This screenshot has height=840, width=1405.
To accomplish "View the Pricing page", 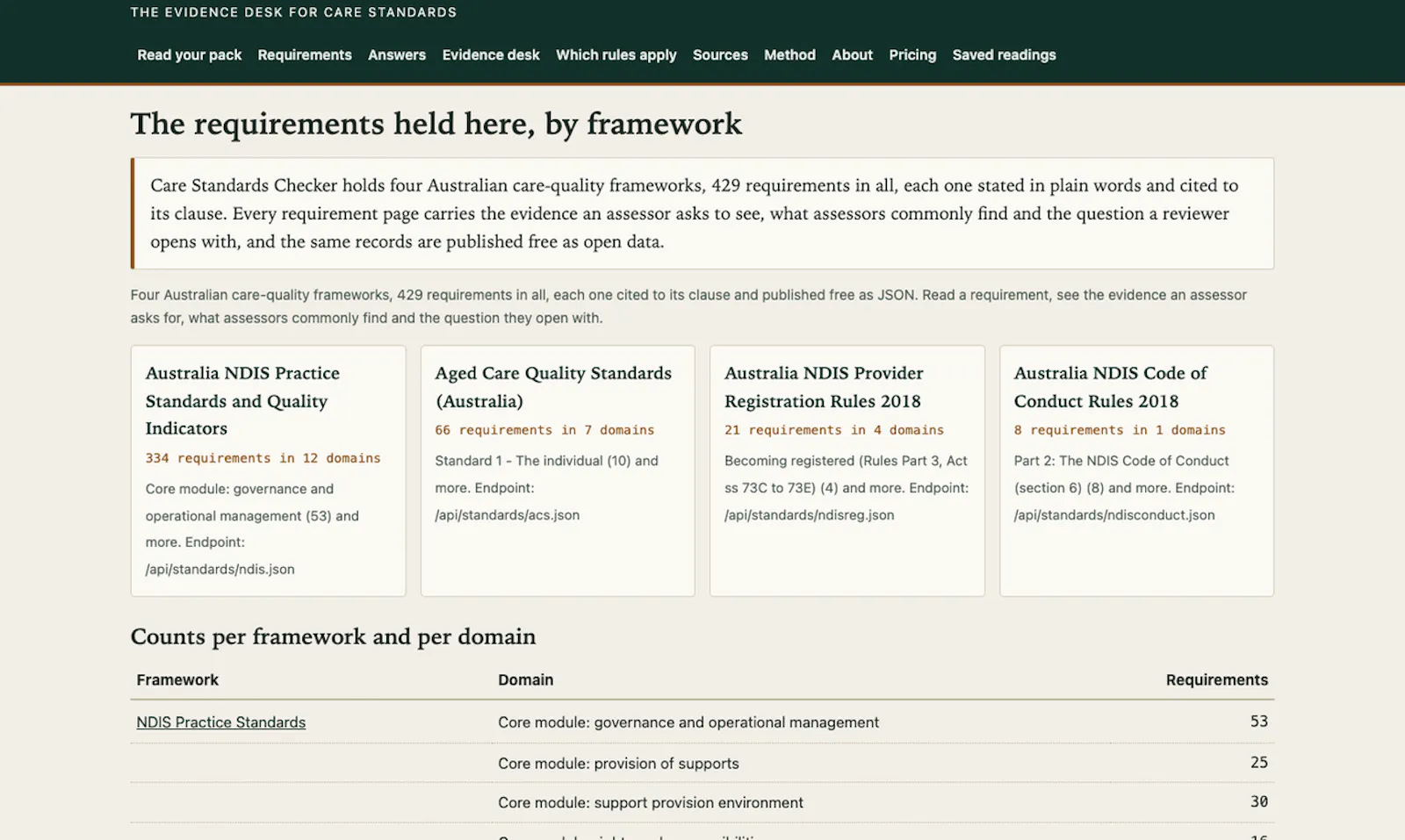I will coord(912,54).
